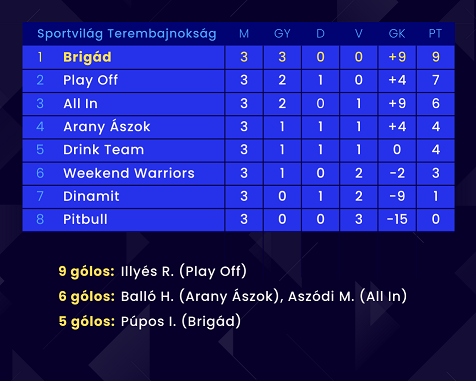Click the Sportvilág Terembajnokság table title
476x381 pixels.
127,34
